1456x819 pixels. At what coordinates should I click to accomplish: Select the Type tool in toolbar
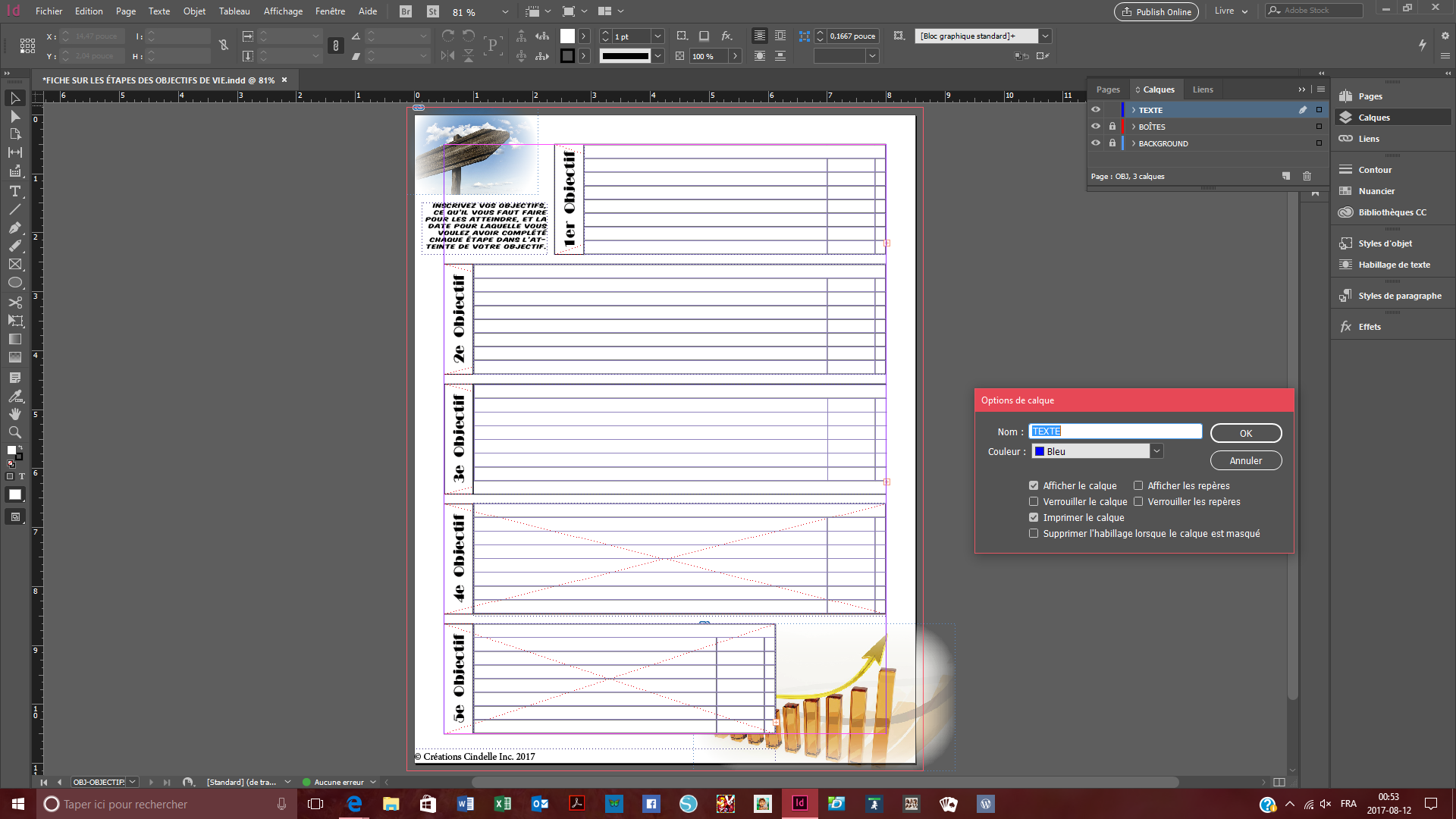15,191
